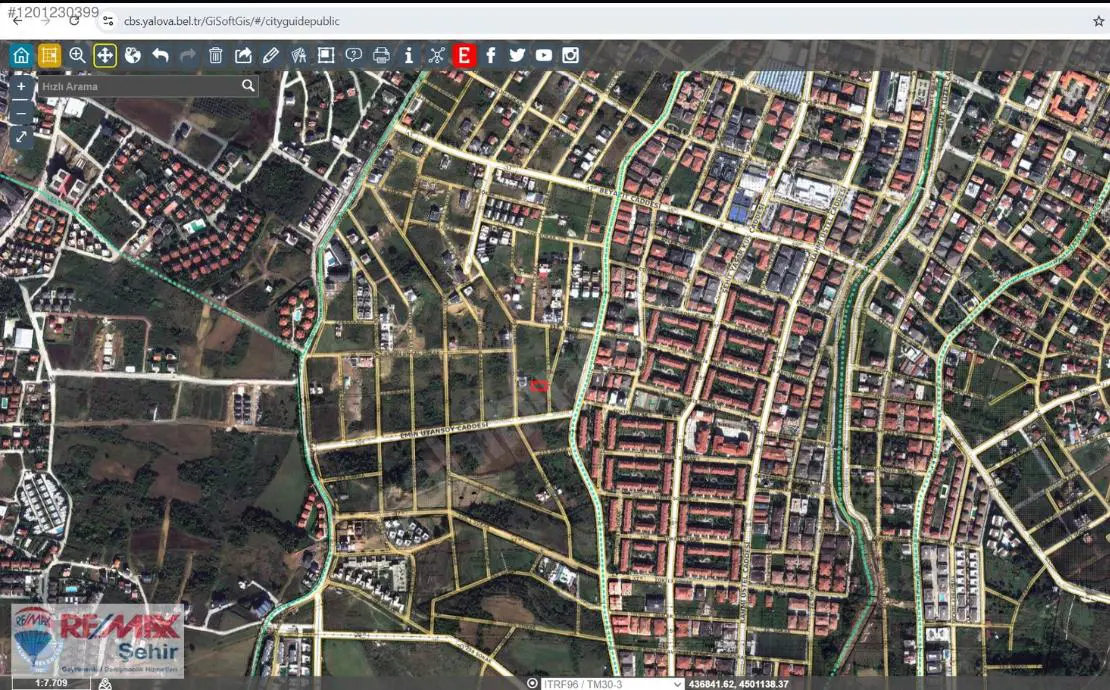Image resolution: width=1110 pixels, height=690 pixels.
Task: Open the site information icon by the URL
Action: pyautogui.click(x=108, y=21)
